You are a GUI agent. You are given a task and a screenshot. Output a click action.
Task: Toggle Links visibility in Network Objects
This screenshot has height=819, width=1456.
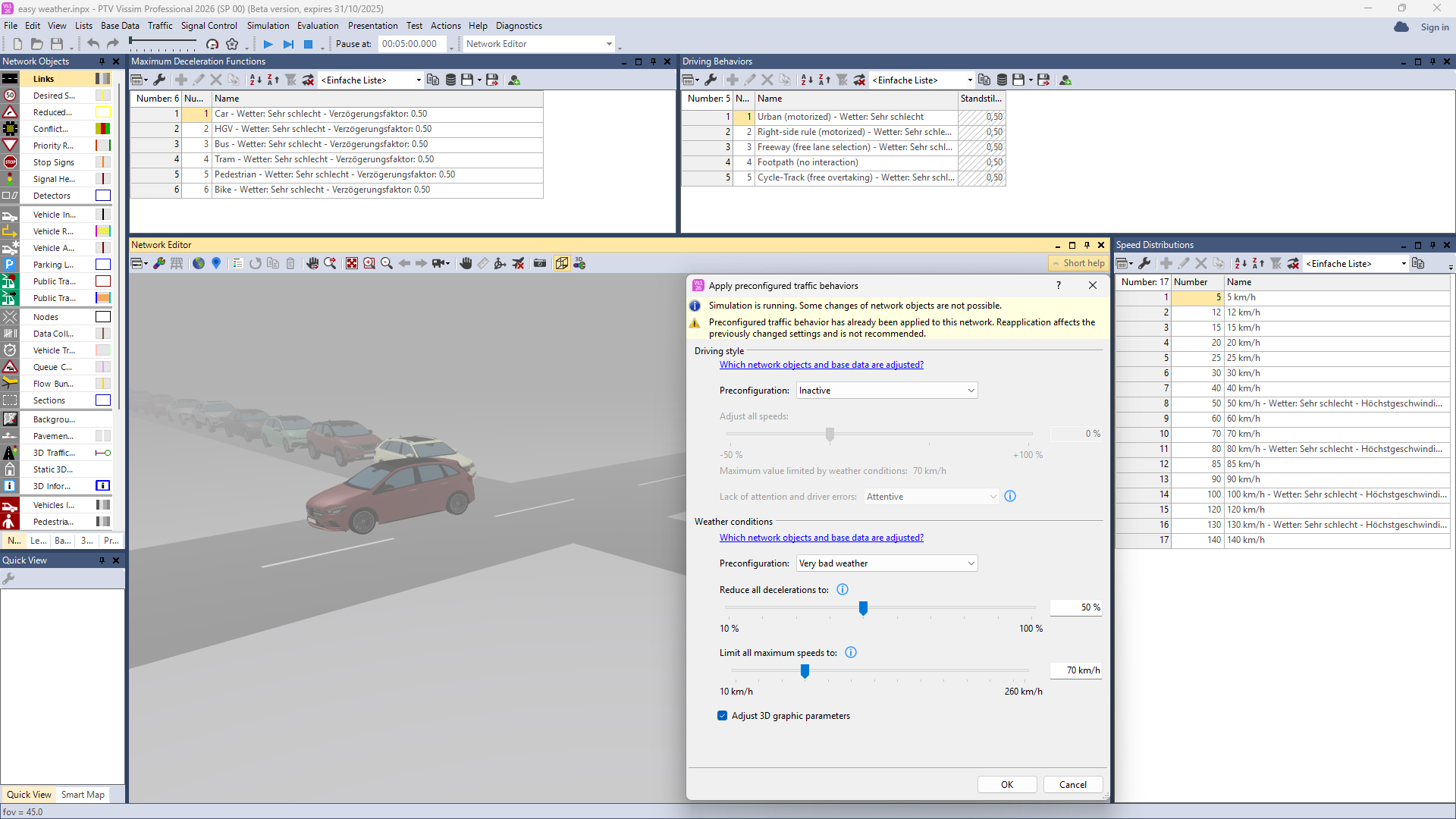[102, 79]
